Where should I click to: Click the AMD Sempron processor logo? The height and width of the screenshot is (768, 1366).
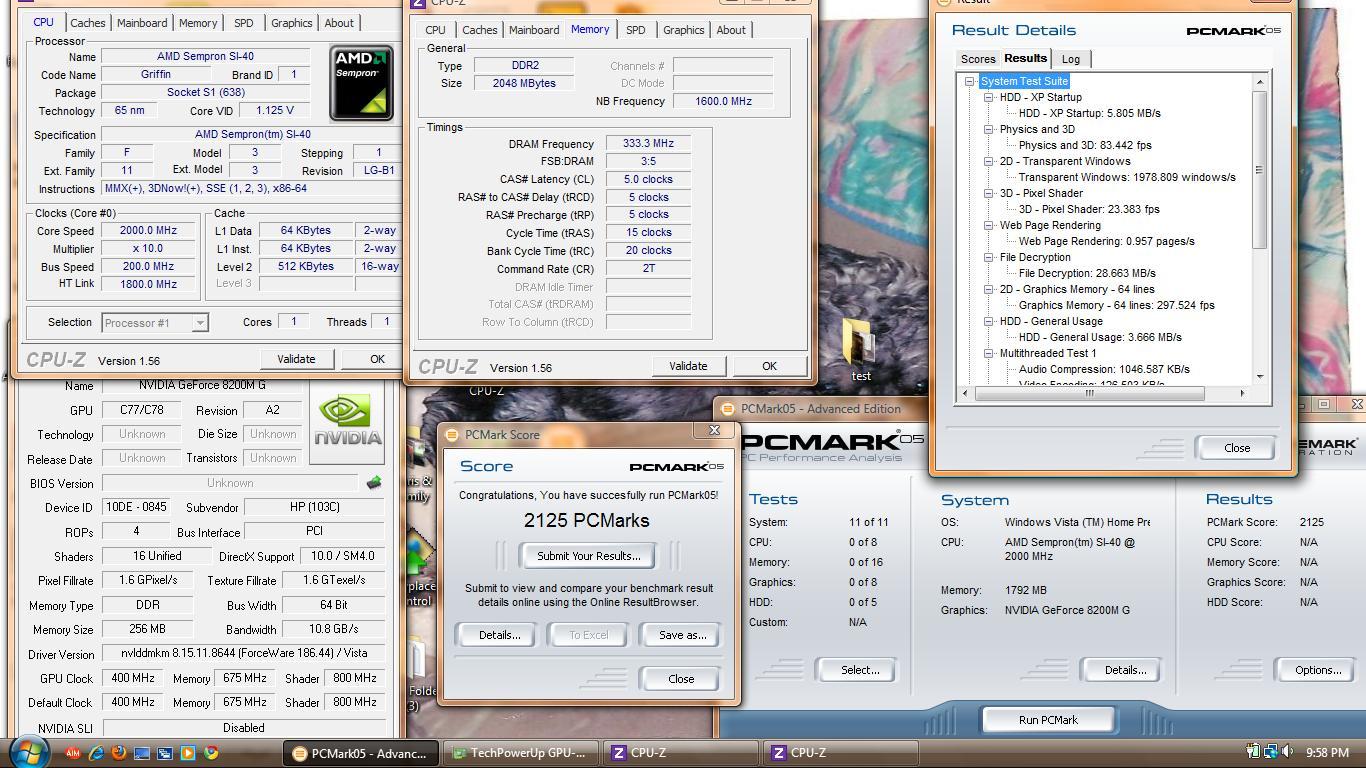[x=361, y=82]
